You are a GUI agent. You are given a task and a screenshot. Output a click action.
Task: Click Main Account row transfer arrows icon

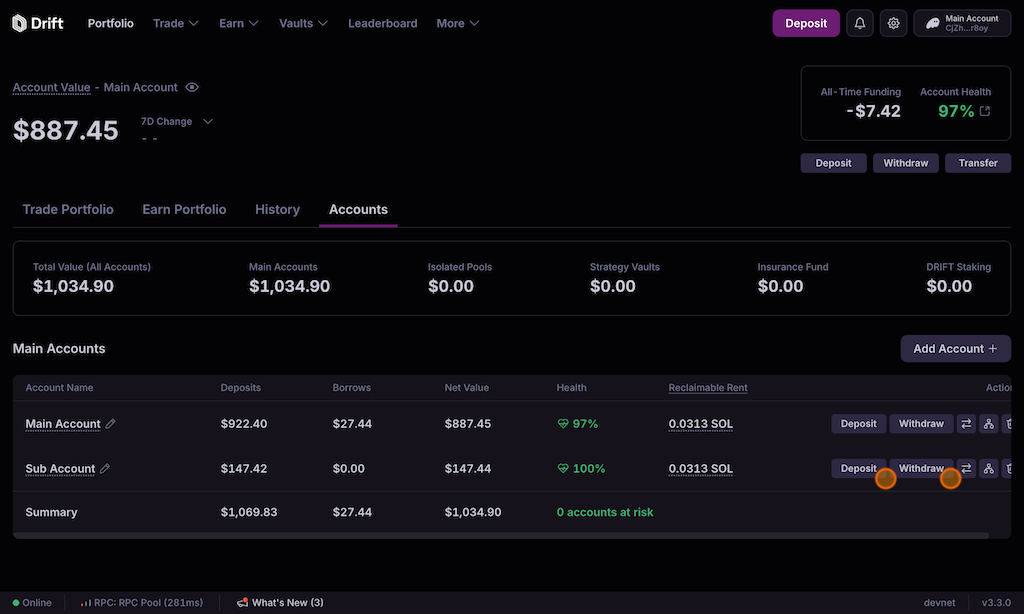966,424
